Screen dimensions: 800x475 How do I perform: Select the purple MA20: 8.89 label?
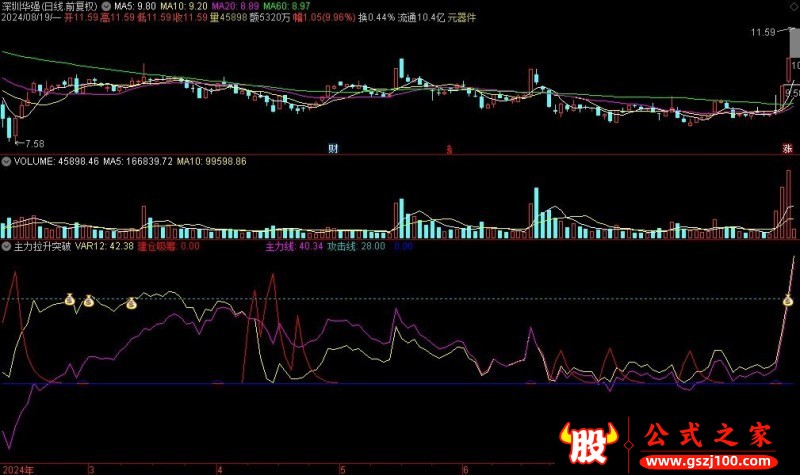tap(235, 7)
